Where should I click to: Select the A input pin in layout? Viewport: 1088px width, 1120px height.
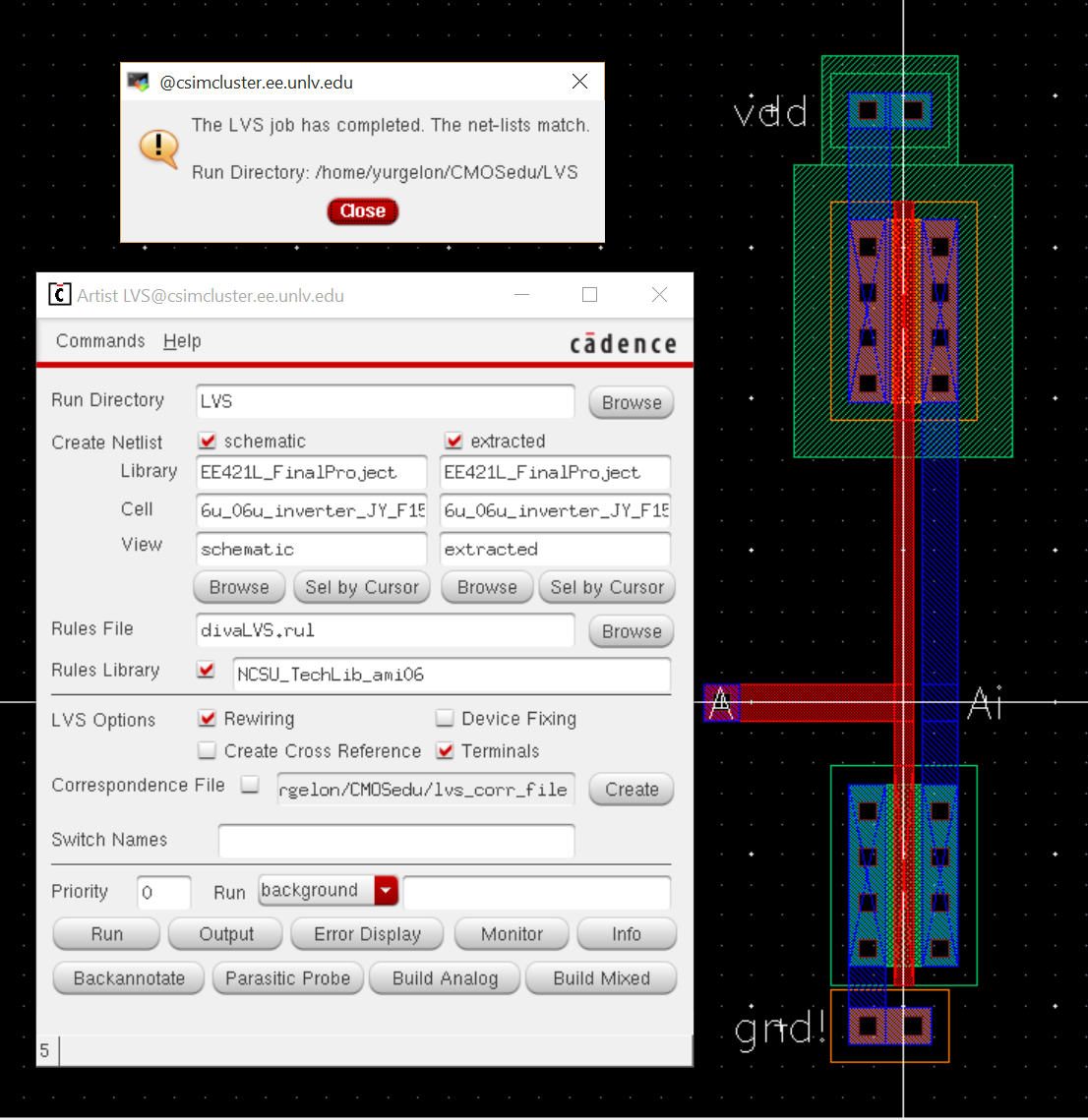721,702
